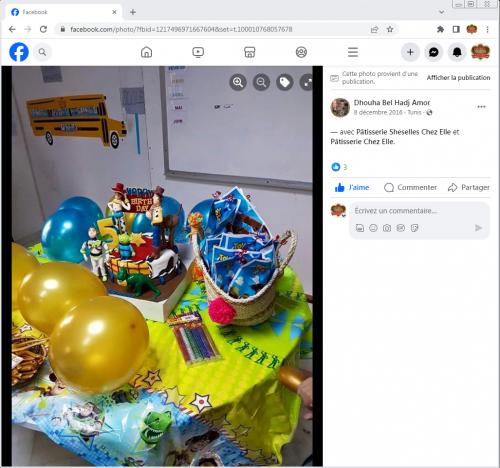
Task: Open the Marketplace icon
Action: pyautogui.click(x=250, y=52)
